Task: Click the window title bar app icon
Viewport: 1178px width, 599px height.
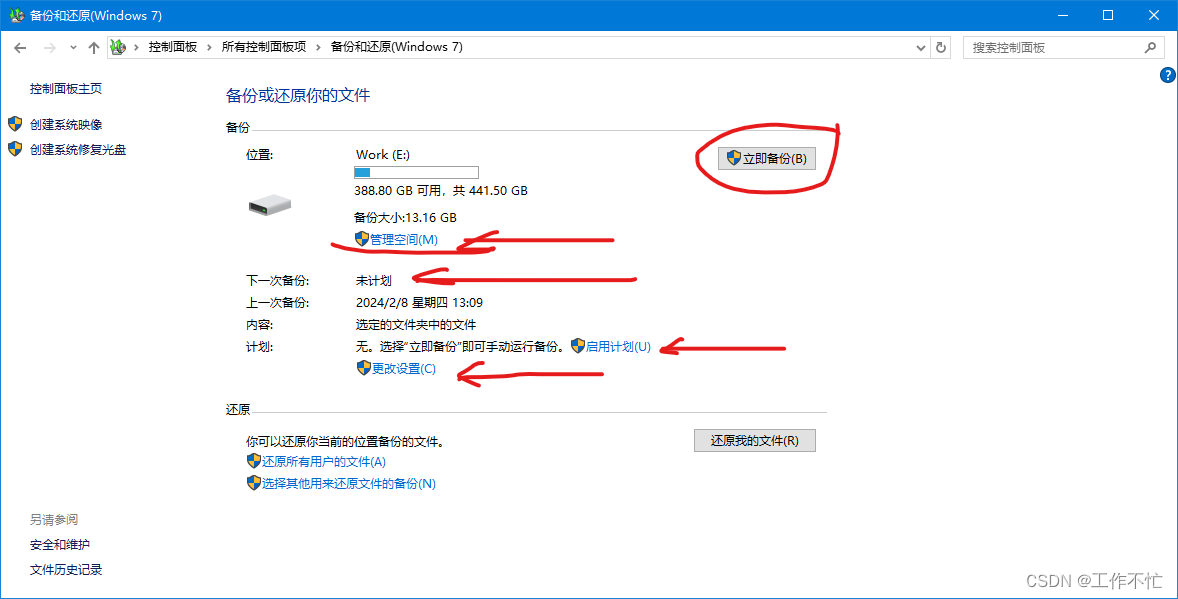Action: [16, 15]
